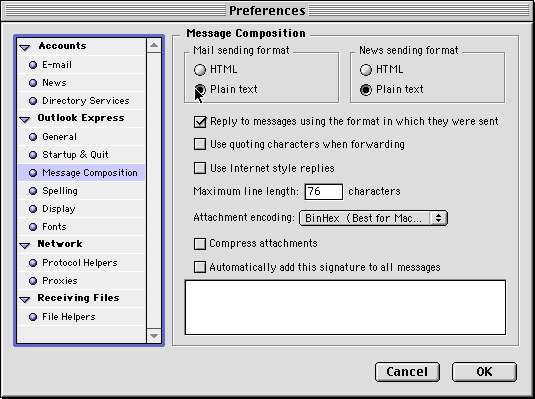
Task: Collapse the Network section triangle
Action: 25,245
